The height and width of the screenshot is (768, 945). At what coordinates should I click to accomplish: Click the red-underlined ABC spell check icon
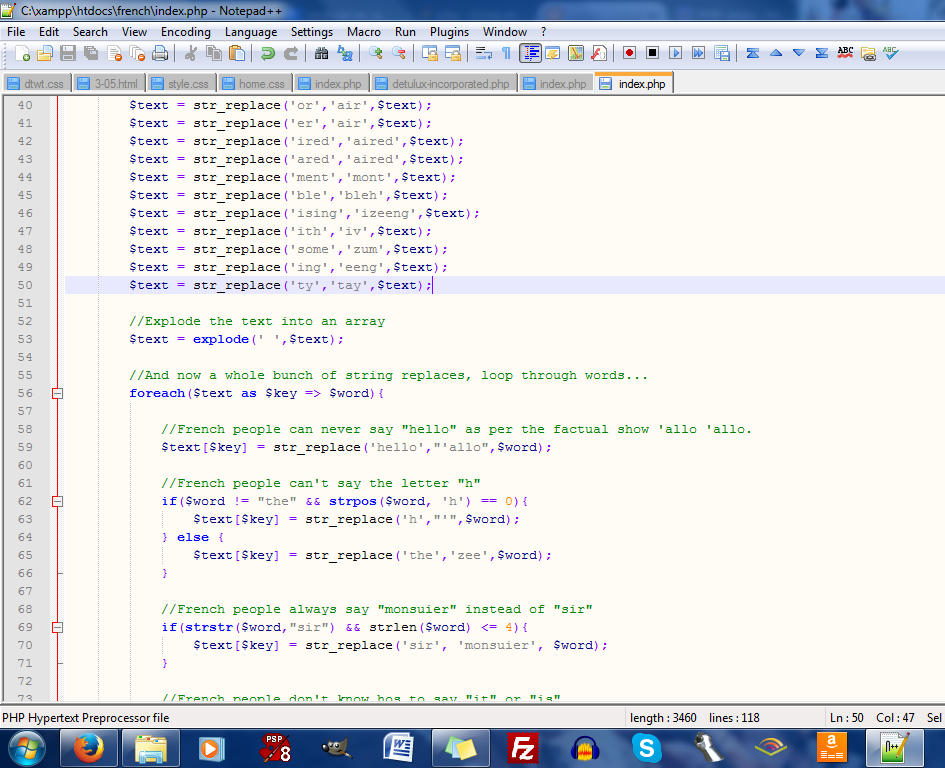pyautogui.click(x=845, y=54)
